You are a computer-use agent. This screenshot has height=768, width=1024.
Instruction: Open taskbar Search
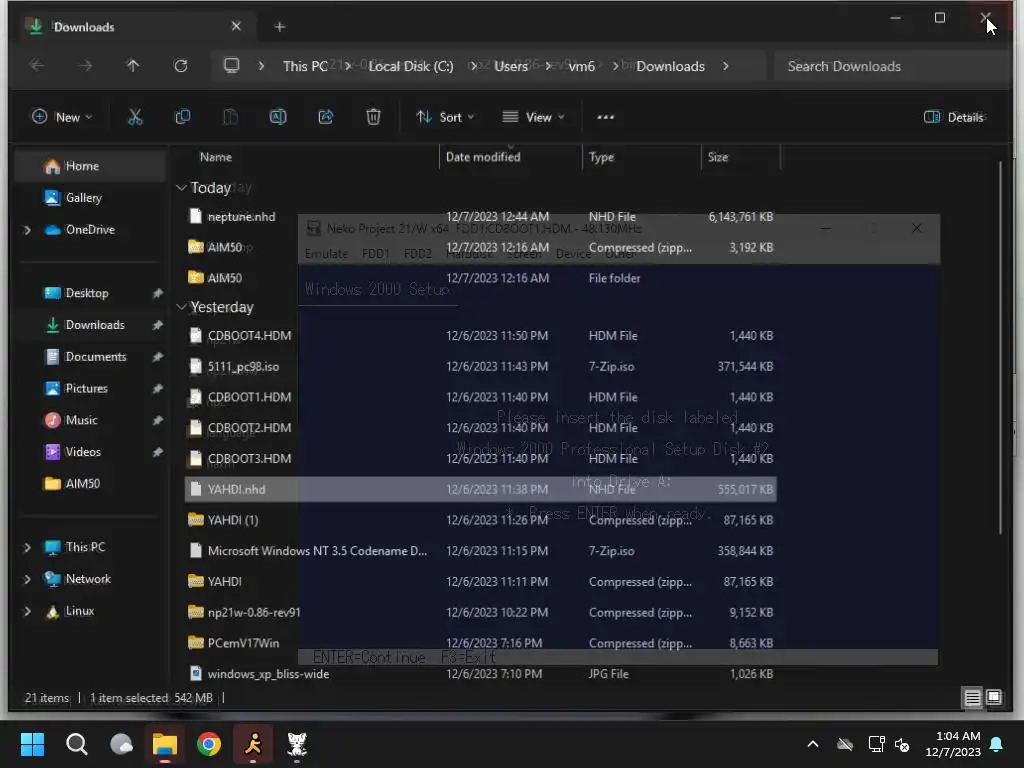point(76,744)
